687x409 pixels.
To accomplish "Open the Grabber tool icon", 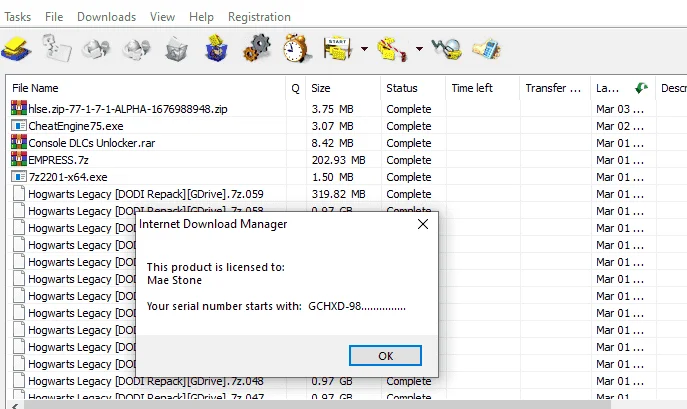I will tap(446, 49).
